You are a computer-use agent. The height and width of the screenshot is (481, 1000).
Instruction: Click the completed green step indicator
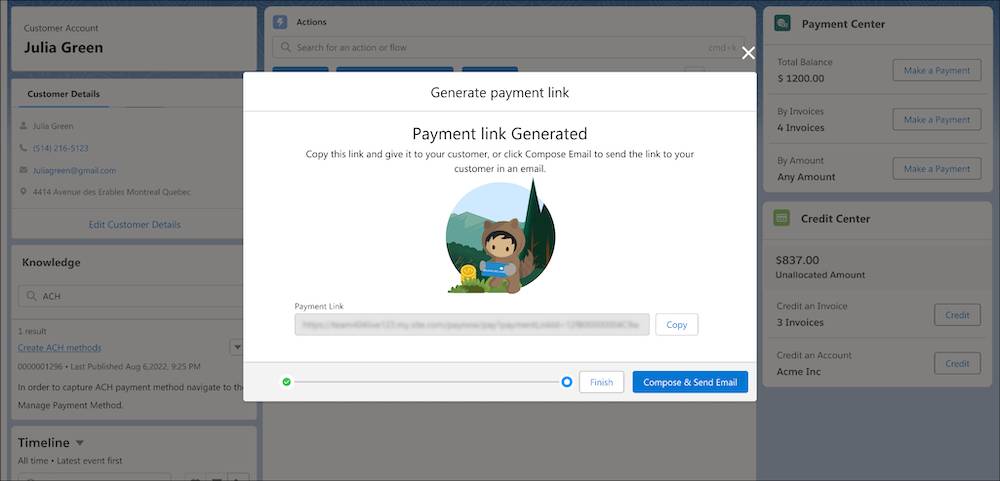click(286, 382)
